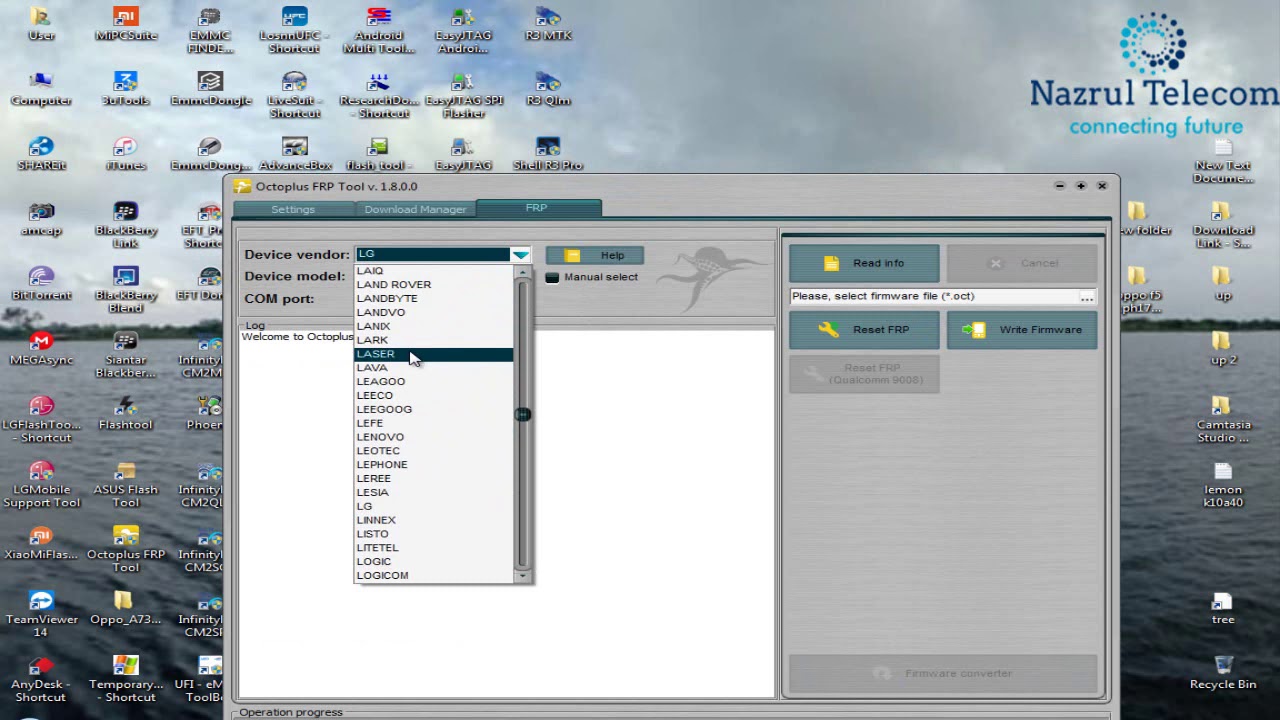Select LEAGOO vendor entry
This screenshot has height=720, width=1280.
coord(434,382)
